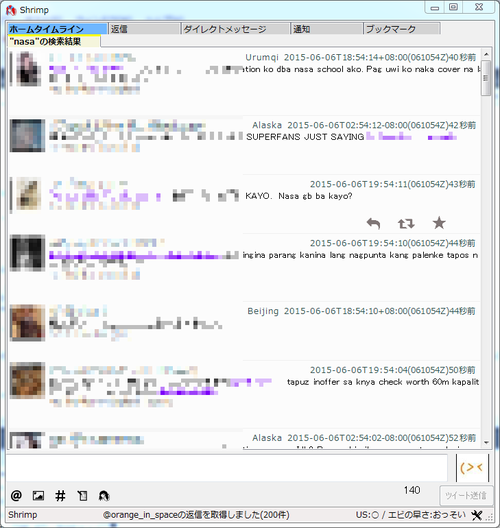Select tweet text 'SUPERFANS JUST SAYING'

coord(305,137)
